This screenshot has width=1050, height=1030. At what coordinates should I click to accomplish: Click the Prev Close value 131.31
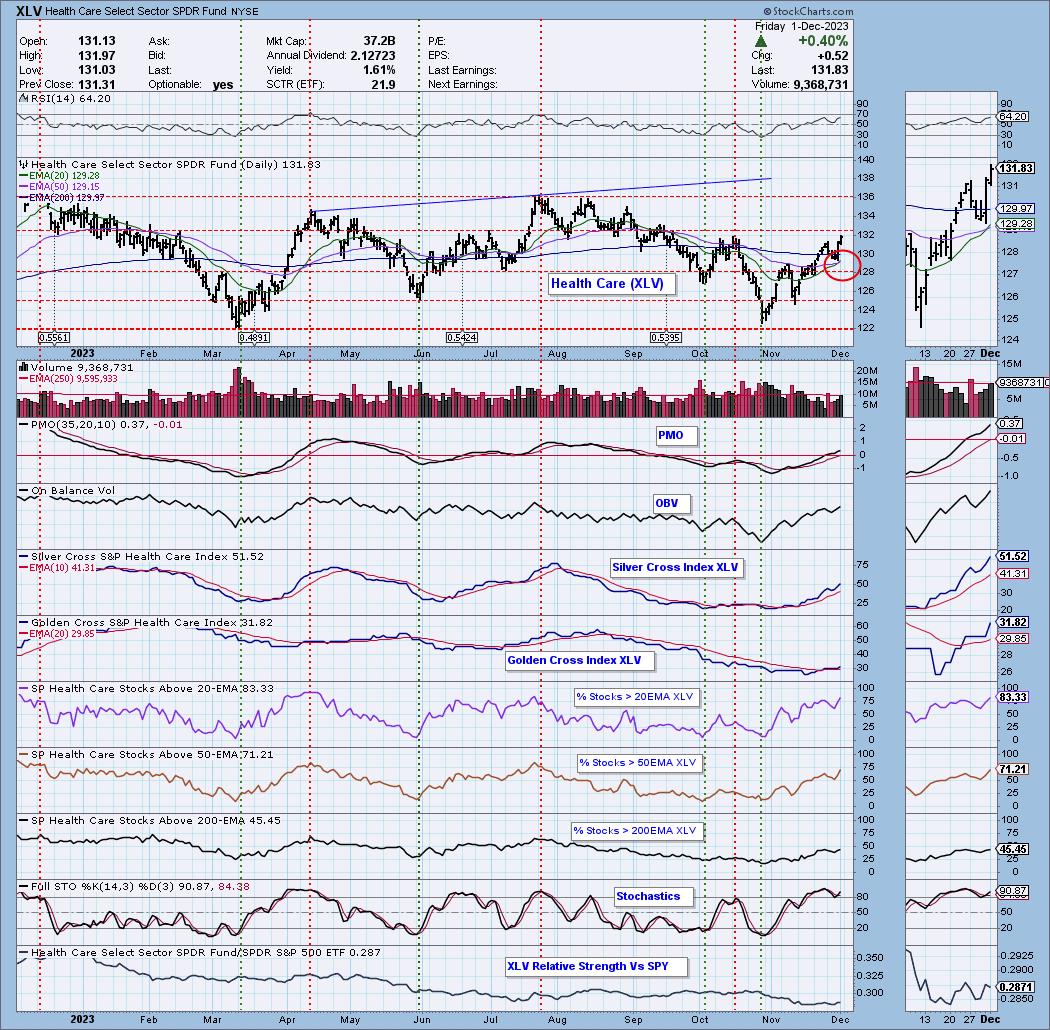96,84
